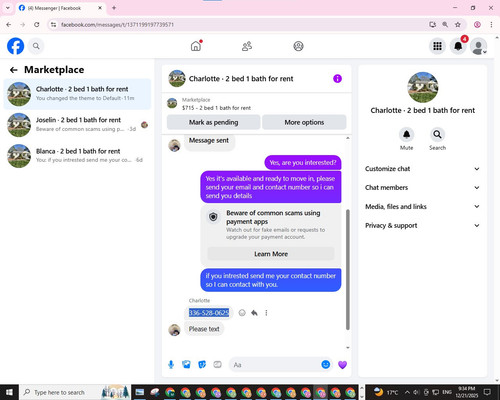Click the shield icon in scam warning

(213, 217)
